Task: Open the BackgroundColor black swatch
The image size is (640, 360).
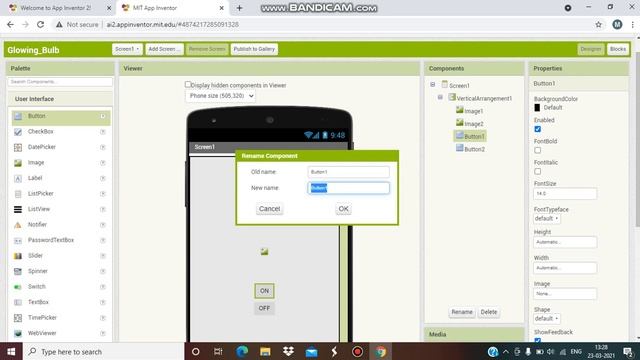Action: [x=537, y=108]
